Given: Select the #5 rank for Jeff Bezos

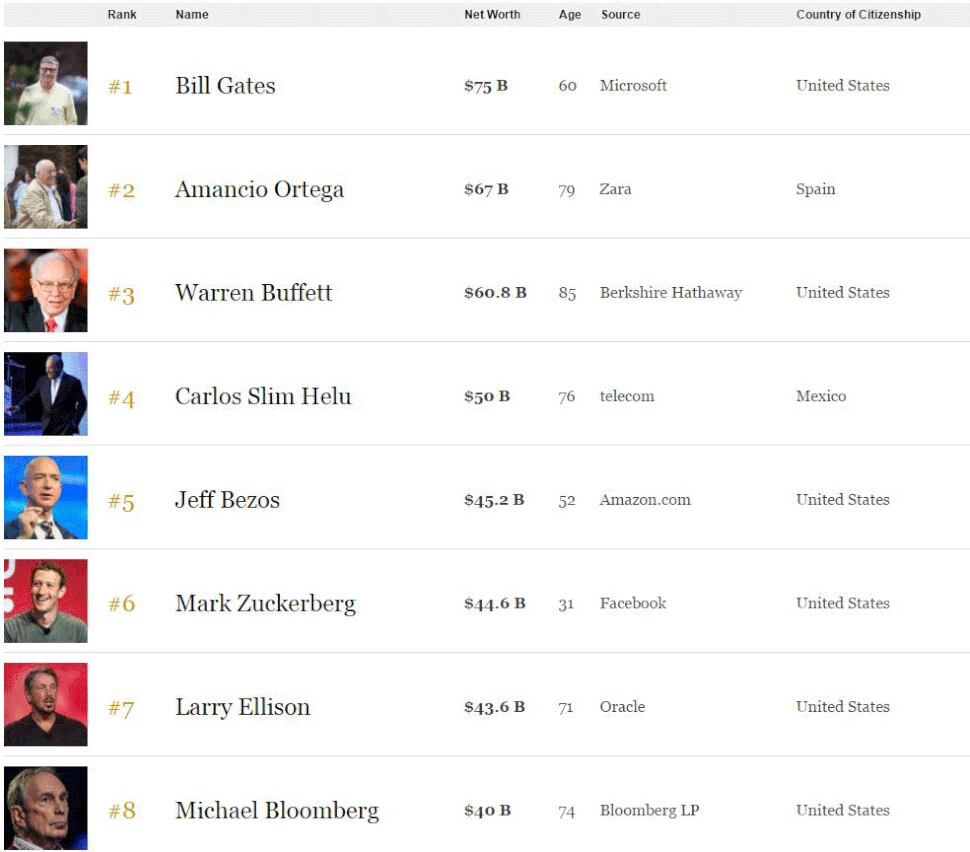Looking at the screenshot, I should (121, 501).
